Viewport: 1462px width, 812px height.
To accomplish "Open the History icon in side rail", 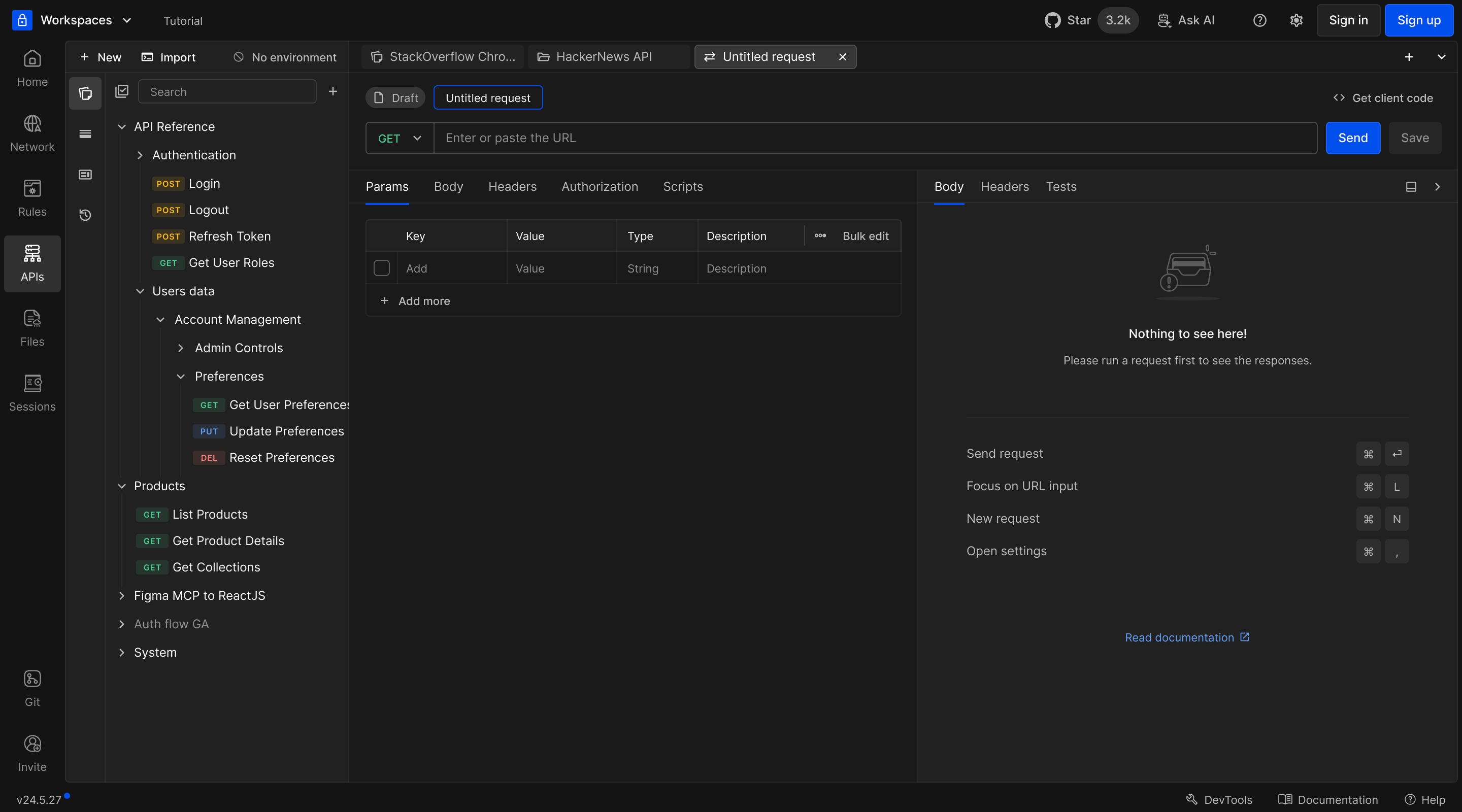I will 85,215.
